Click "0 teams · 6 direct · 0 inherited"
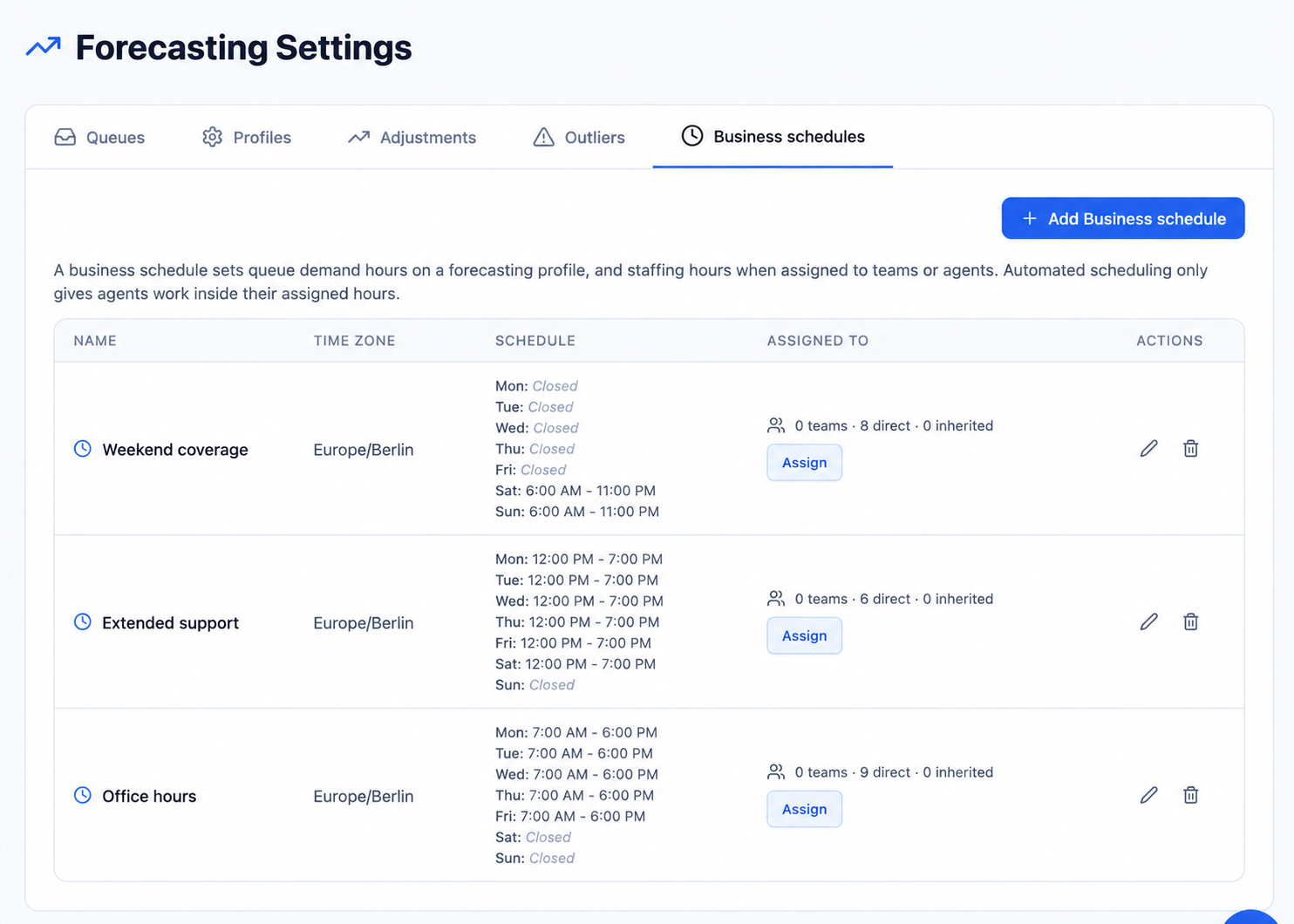The image size is (1294, 924). [x=894, y=599]
